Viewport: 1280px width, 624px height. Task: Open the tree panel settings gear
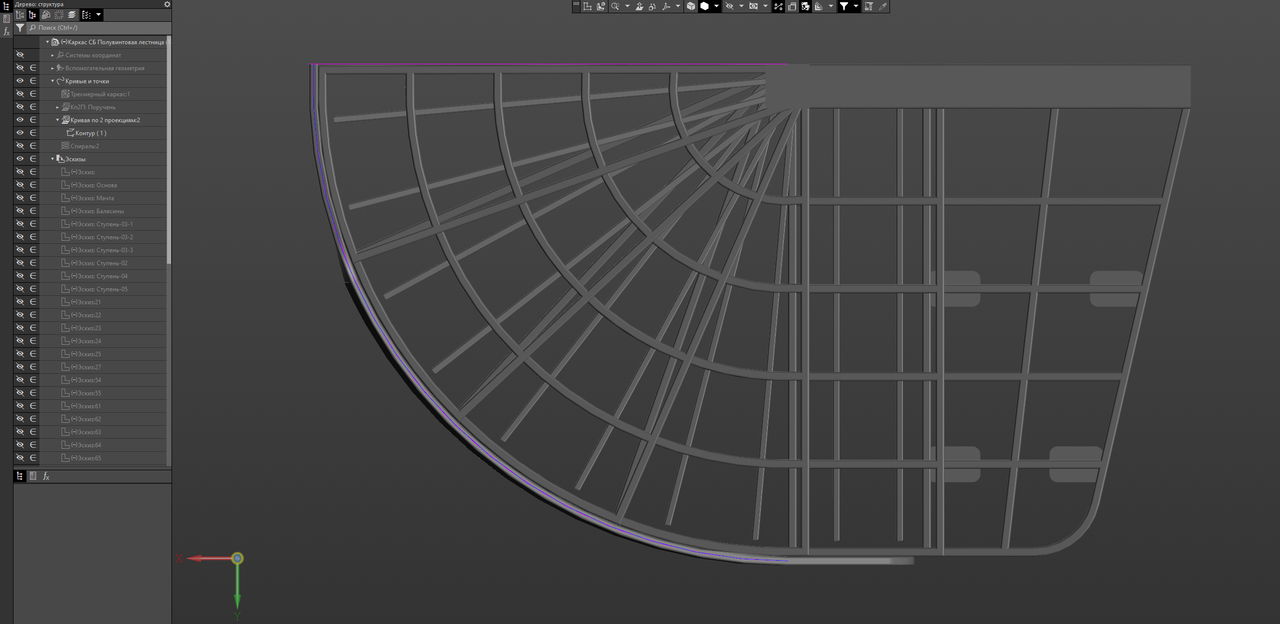click(167, 4)
